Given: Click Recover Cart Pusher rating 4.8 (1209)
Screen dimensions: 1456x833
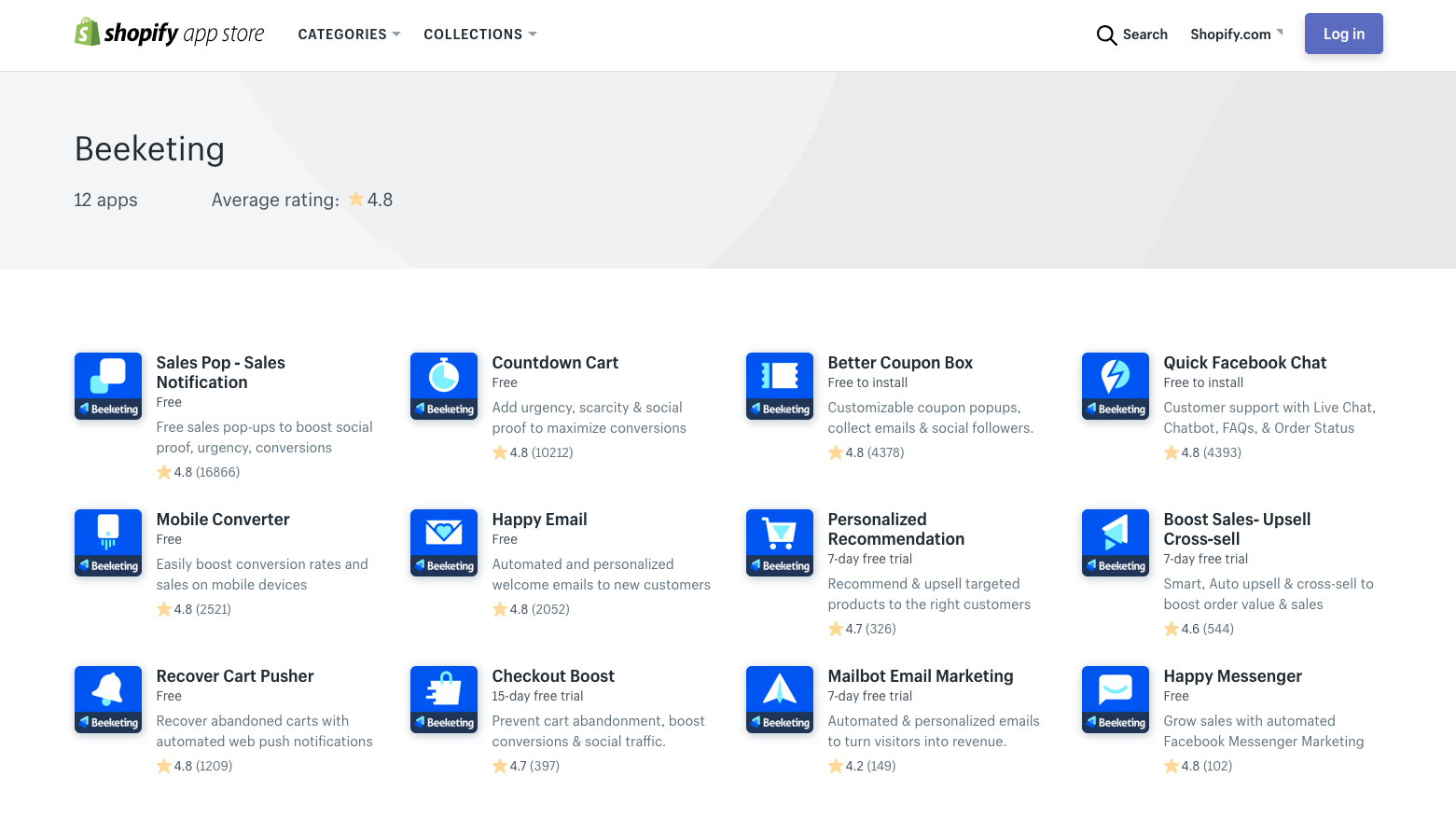Looking at the screenshot, I should tap(195, 766).
